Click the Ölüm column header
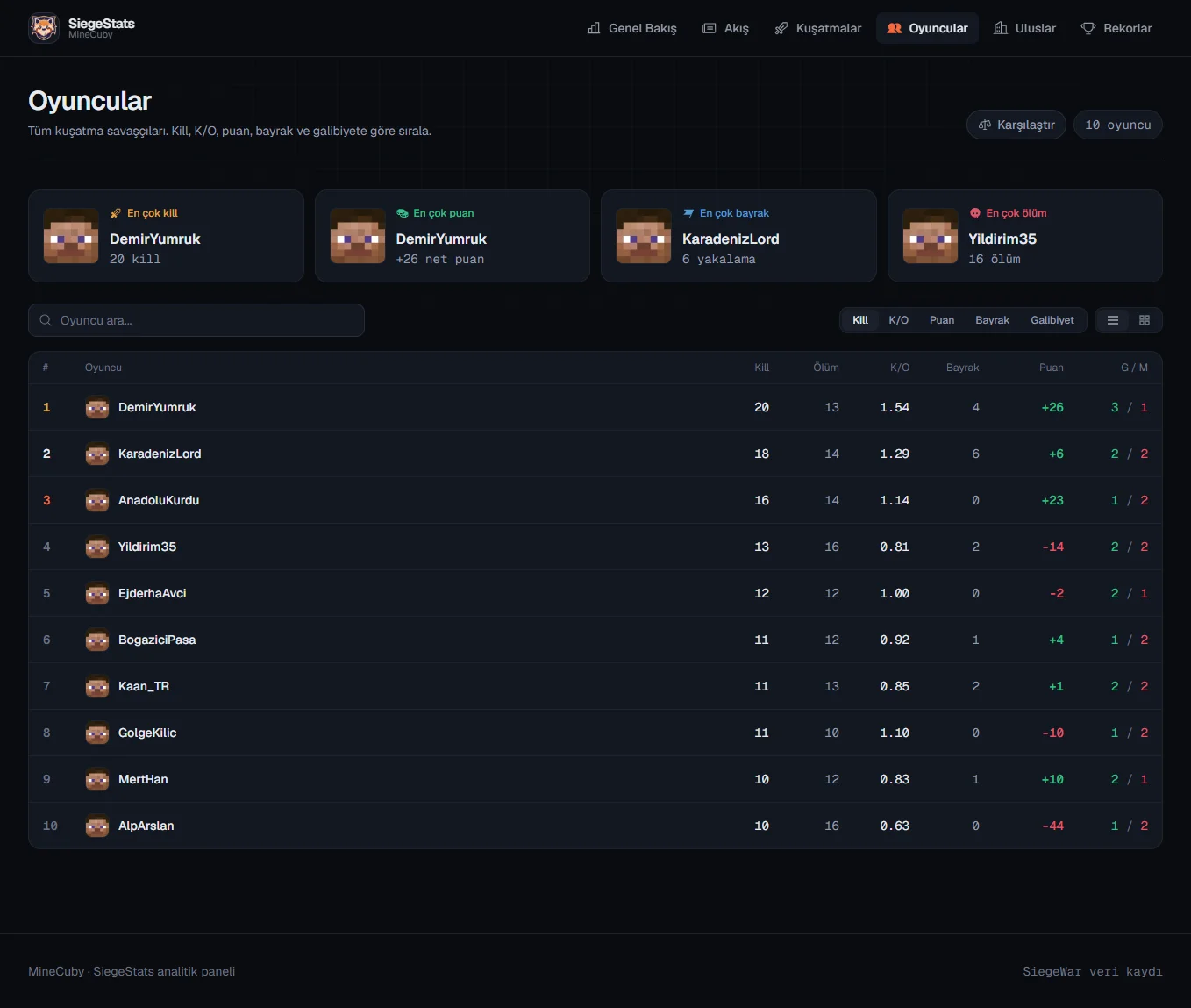This screenshot has height=1008, width=1191. [826, 368]
